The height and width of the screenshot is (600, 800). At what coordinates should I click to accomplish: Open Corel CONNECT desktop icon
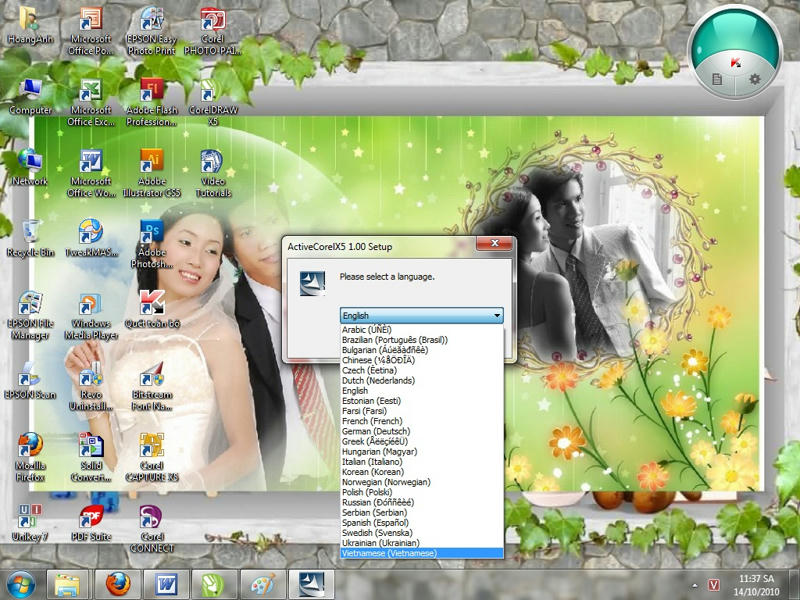coord(152,518)
